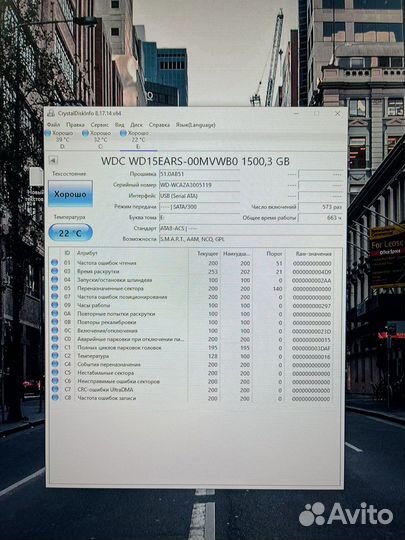Click the 22 °C temperature button
This screenshot has width=405, height=540.
point(71,233)
